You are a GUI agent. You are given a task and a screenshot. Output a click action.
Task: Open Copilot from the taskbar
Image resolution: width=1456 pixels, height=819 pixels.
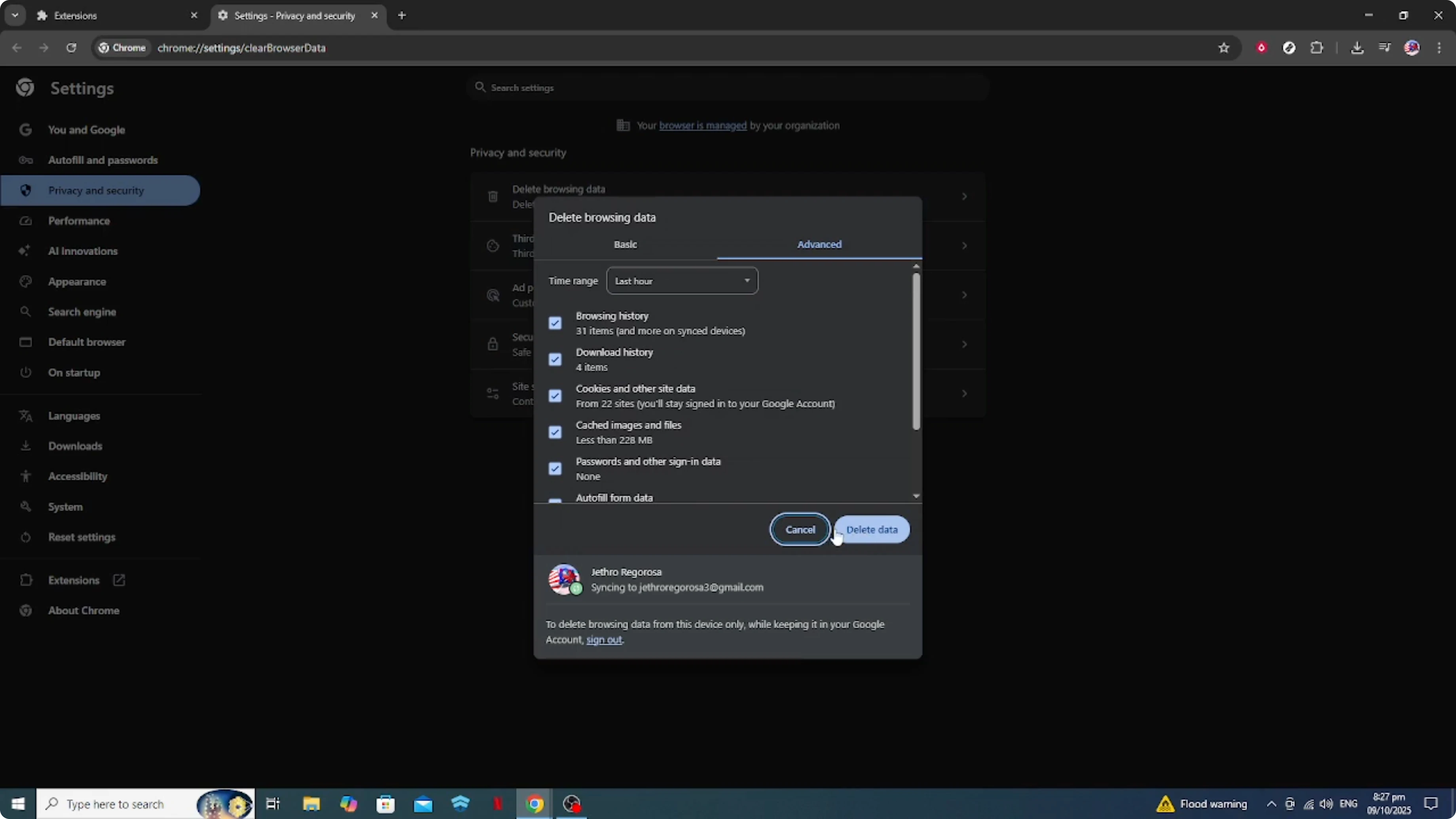click(x=349, y=804)
